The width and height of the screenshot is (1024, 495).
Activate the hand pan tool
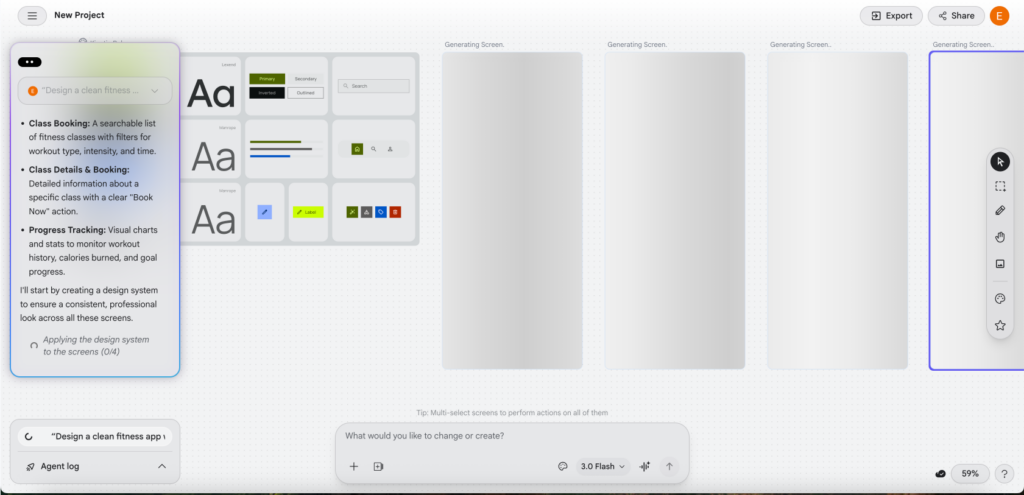coord(999,237)
